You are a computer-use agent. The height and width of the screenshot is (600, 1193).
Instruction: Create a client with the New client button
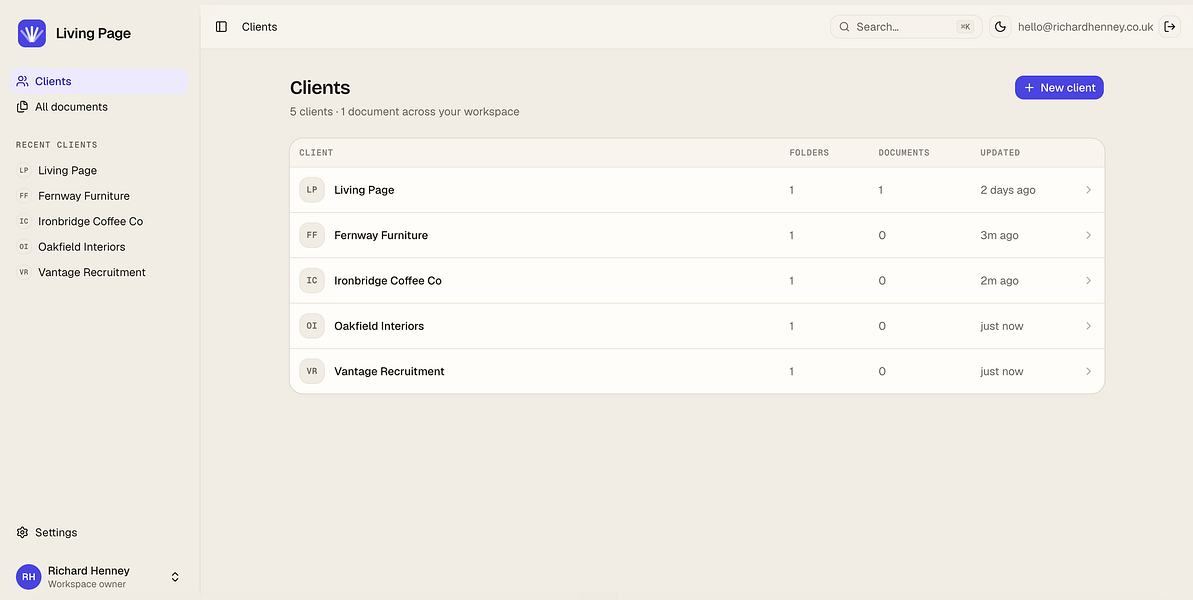click(x=1059, y=87)
